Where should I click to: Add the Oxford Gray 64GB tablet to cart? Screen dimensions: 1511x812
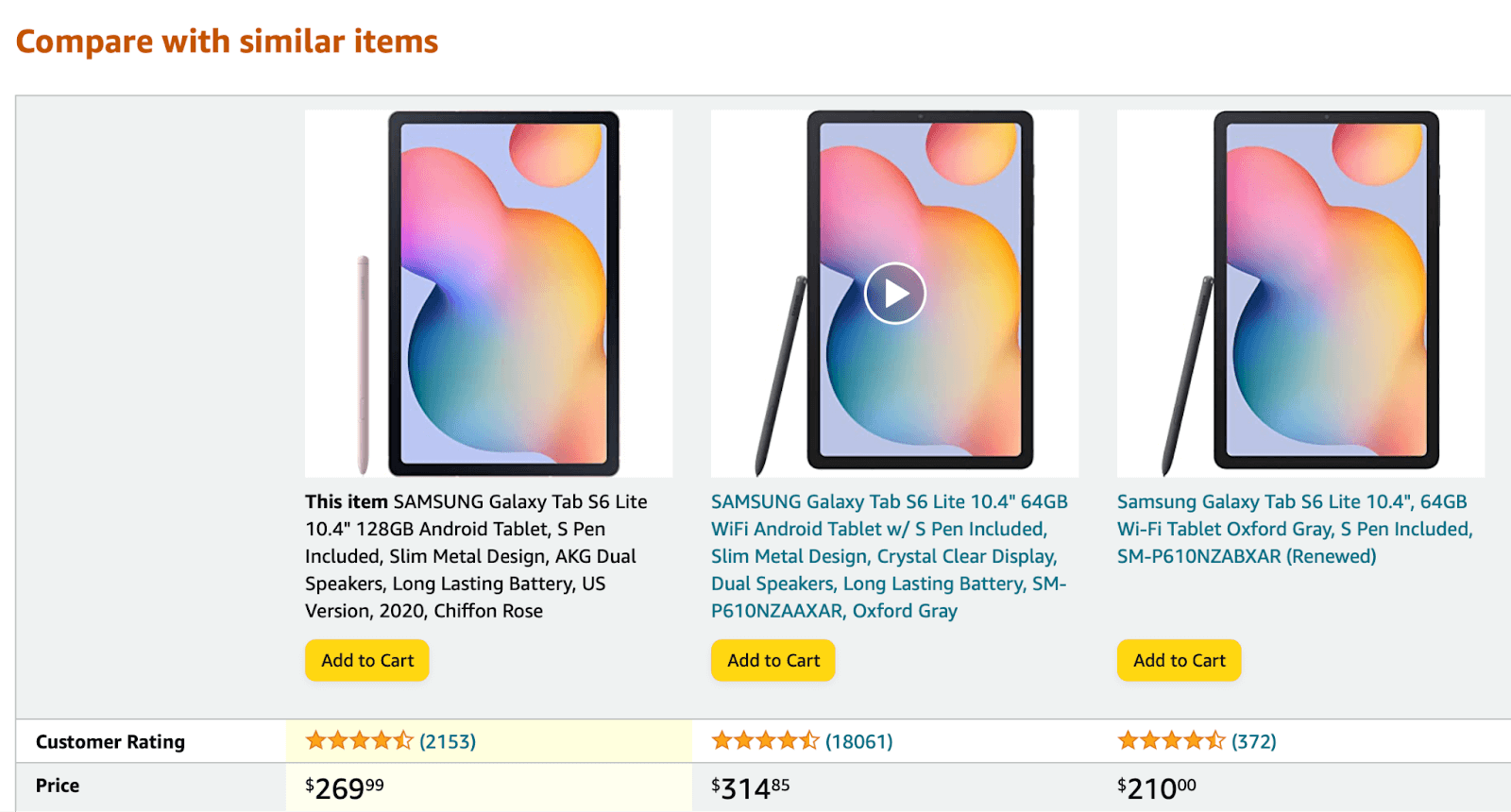[x=772, y=660]
